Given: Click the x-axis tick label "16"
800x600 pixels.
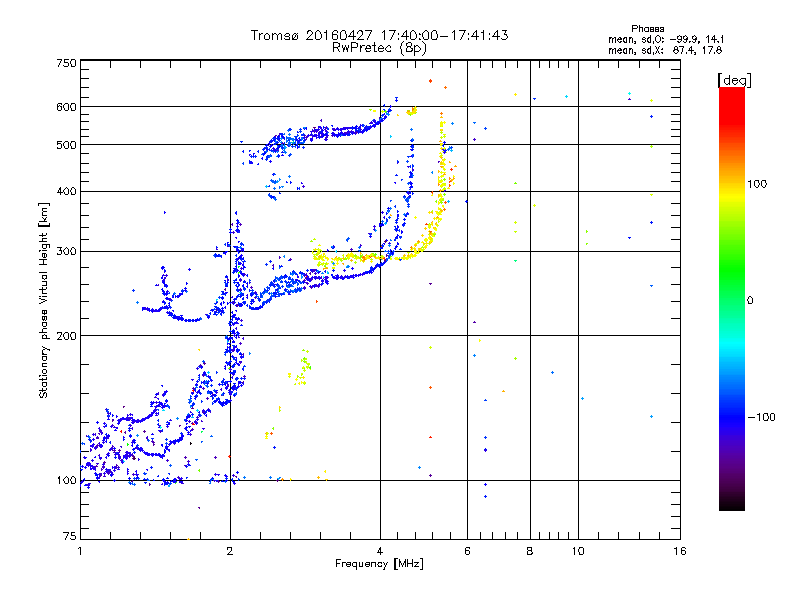Looking at the screenshot, I should click(x=680, y=551).
